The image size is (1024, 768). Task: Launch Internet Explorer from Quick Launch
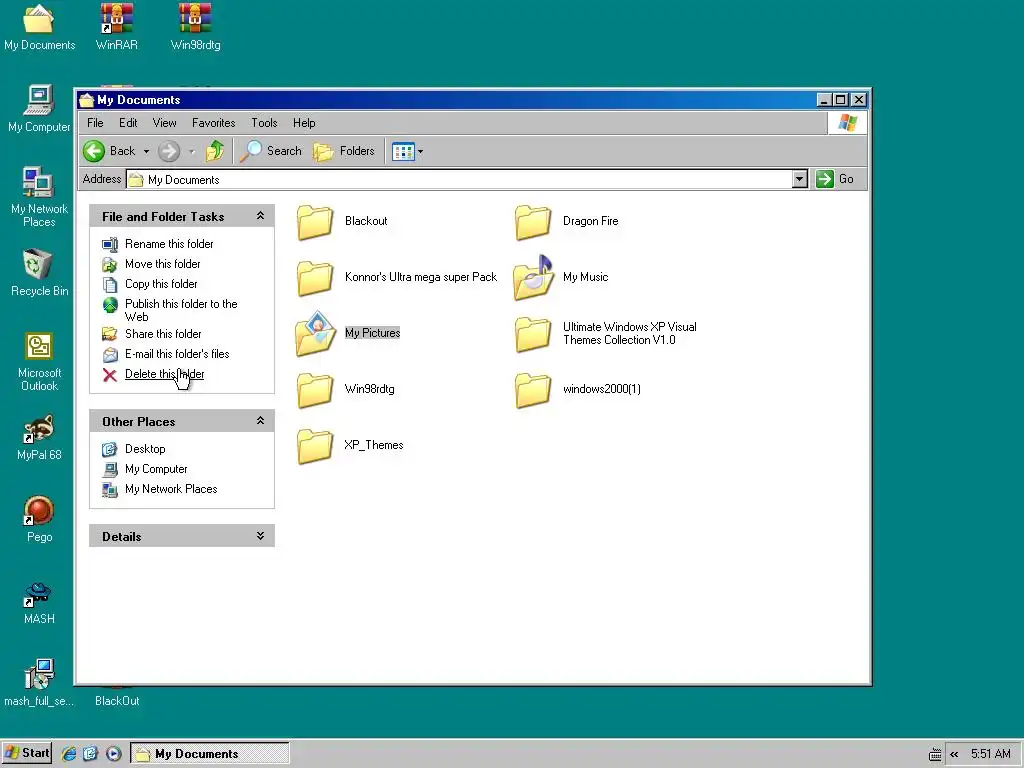click(69, 754)
